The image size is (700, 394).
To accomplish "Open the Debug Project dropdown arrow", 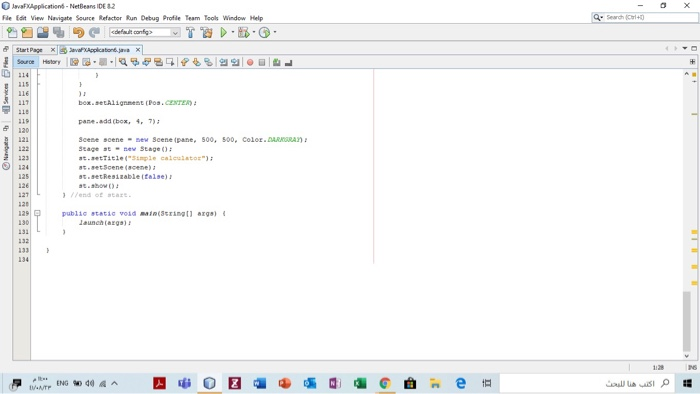I will point(254,32).
